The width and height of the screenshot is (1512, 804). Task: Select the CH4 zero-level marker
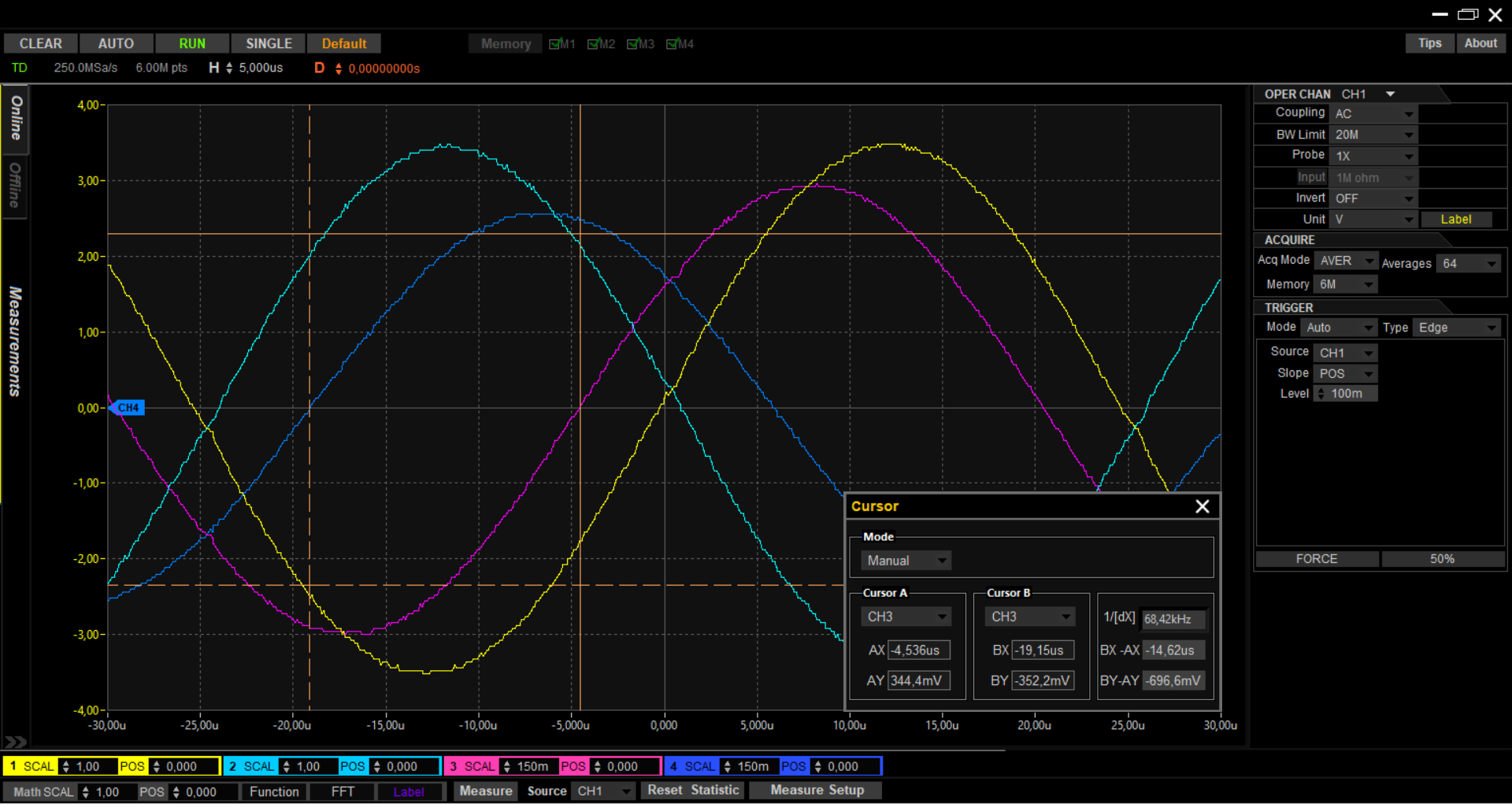128,408
